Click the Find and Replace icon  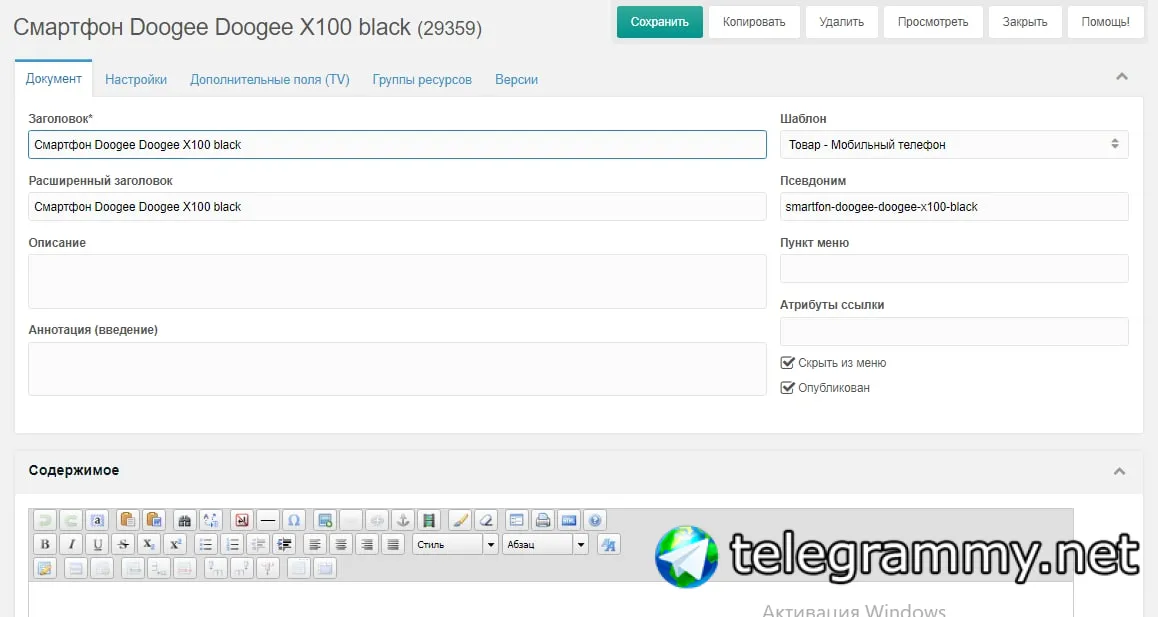coord(210,521)
